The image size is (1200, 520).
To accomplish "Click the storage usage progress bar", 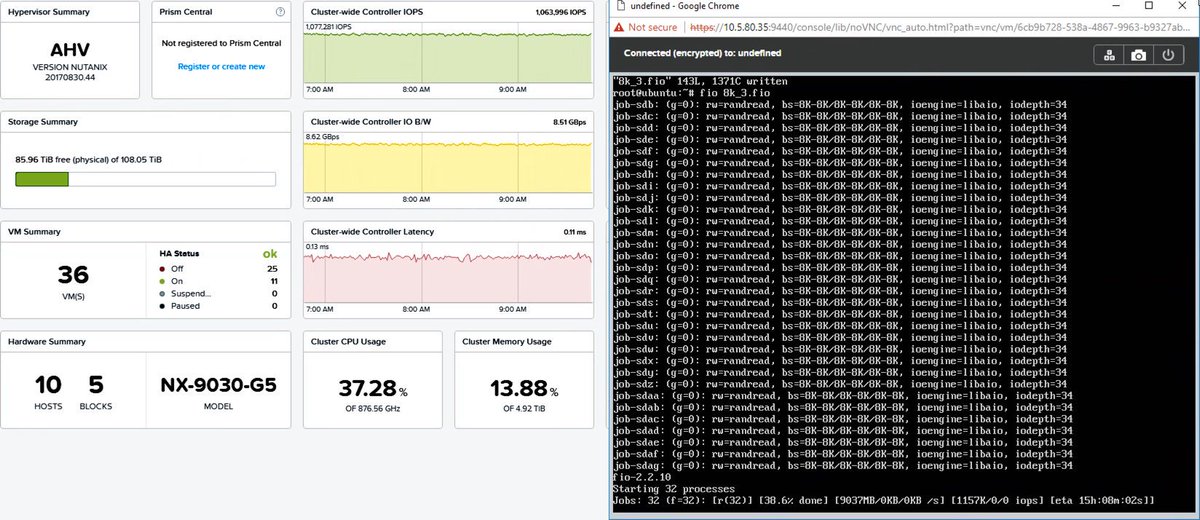I will 145,179.
